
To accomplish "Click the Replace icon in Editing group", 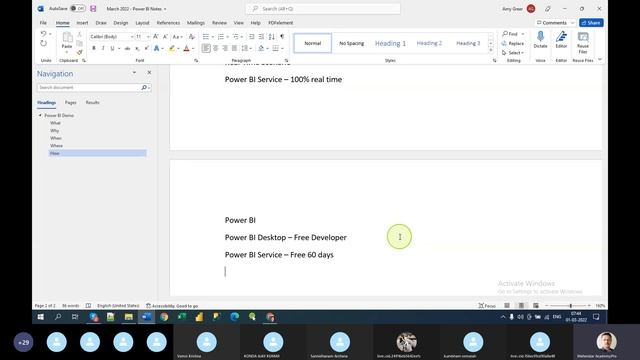I will 513,43.
